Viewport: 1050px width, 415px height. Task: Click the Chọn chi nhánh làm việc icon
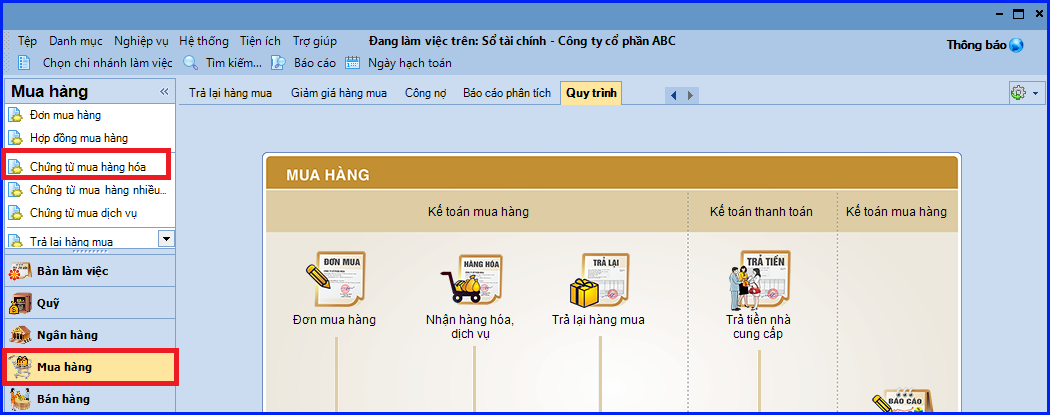pos(24,63)
